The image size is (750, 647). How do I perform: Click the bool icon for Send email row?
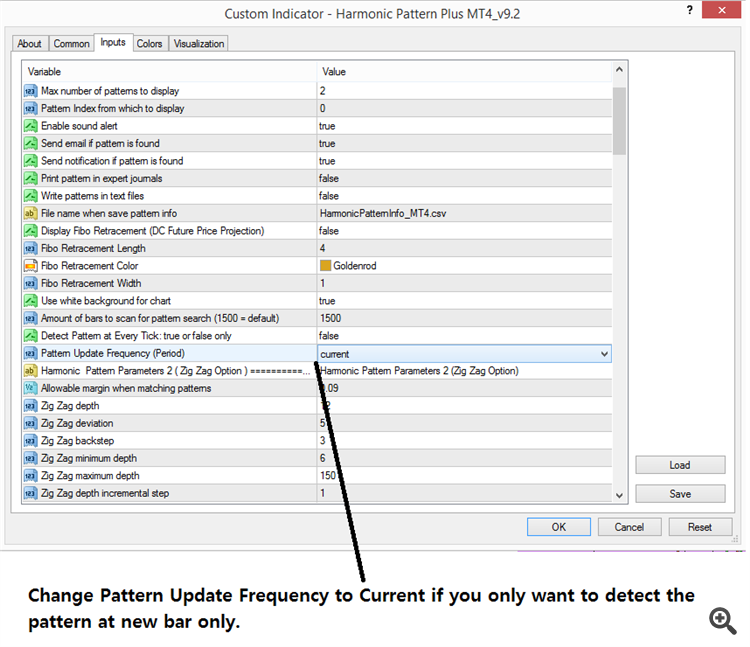pos(30,143)
